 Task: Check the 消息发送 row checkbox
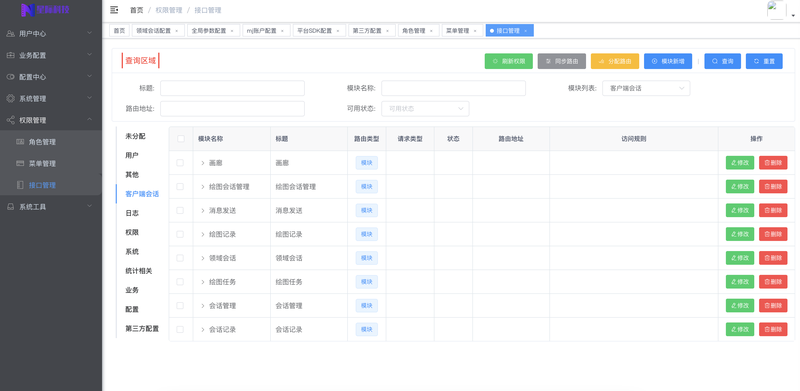(x=180, y=210)
